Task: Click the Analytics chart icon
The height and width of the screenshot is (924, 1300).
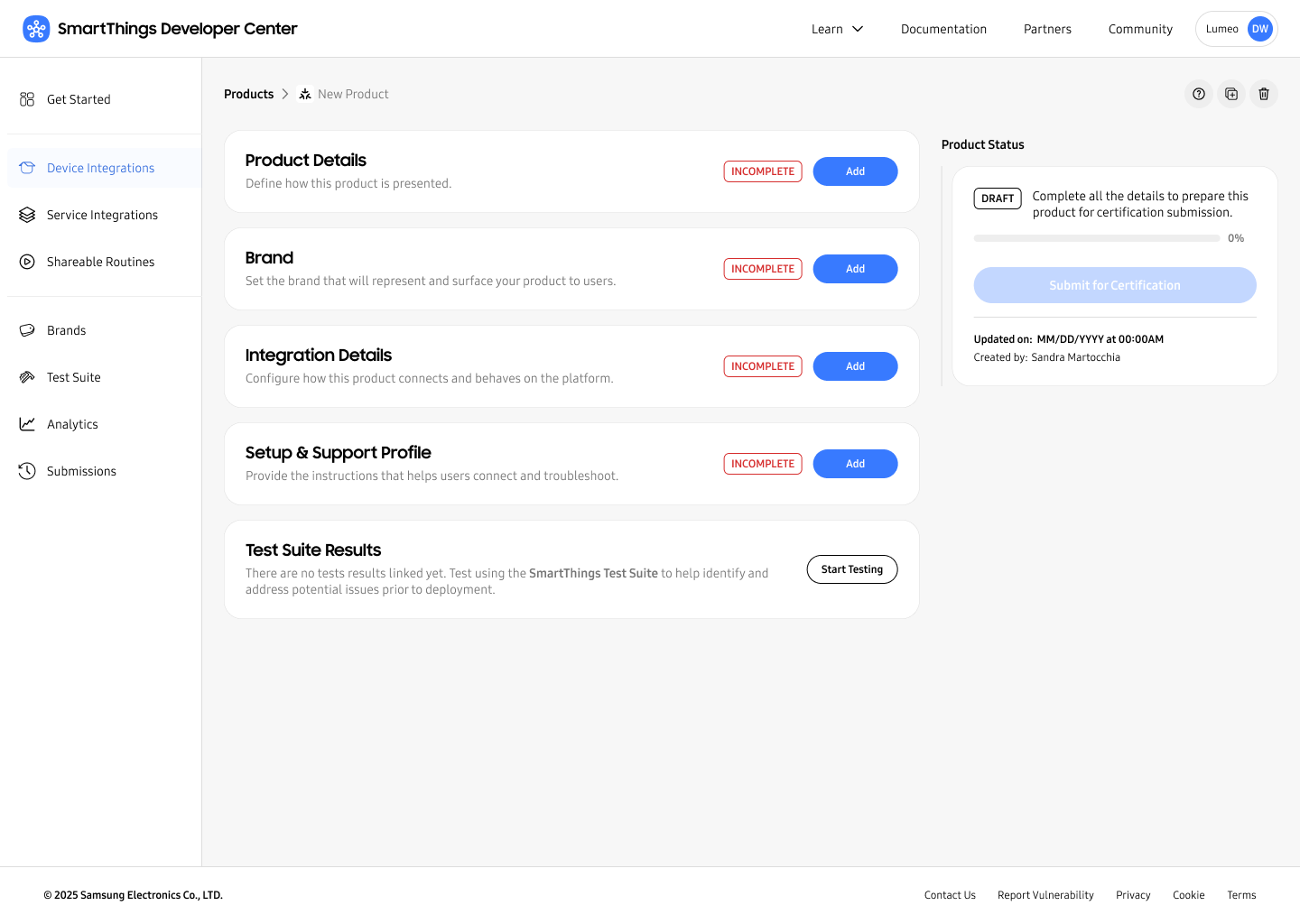Action: 27,424
